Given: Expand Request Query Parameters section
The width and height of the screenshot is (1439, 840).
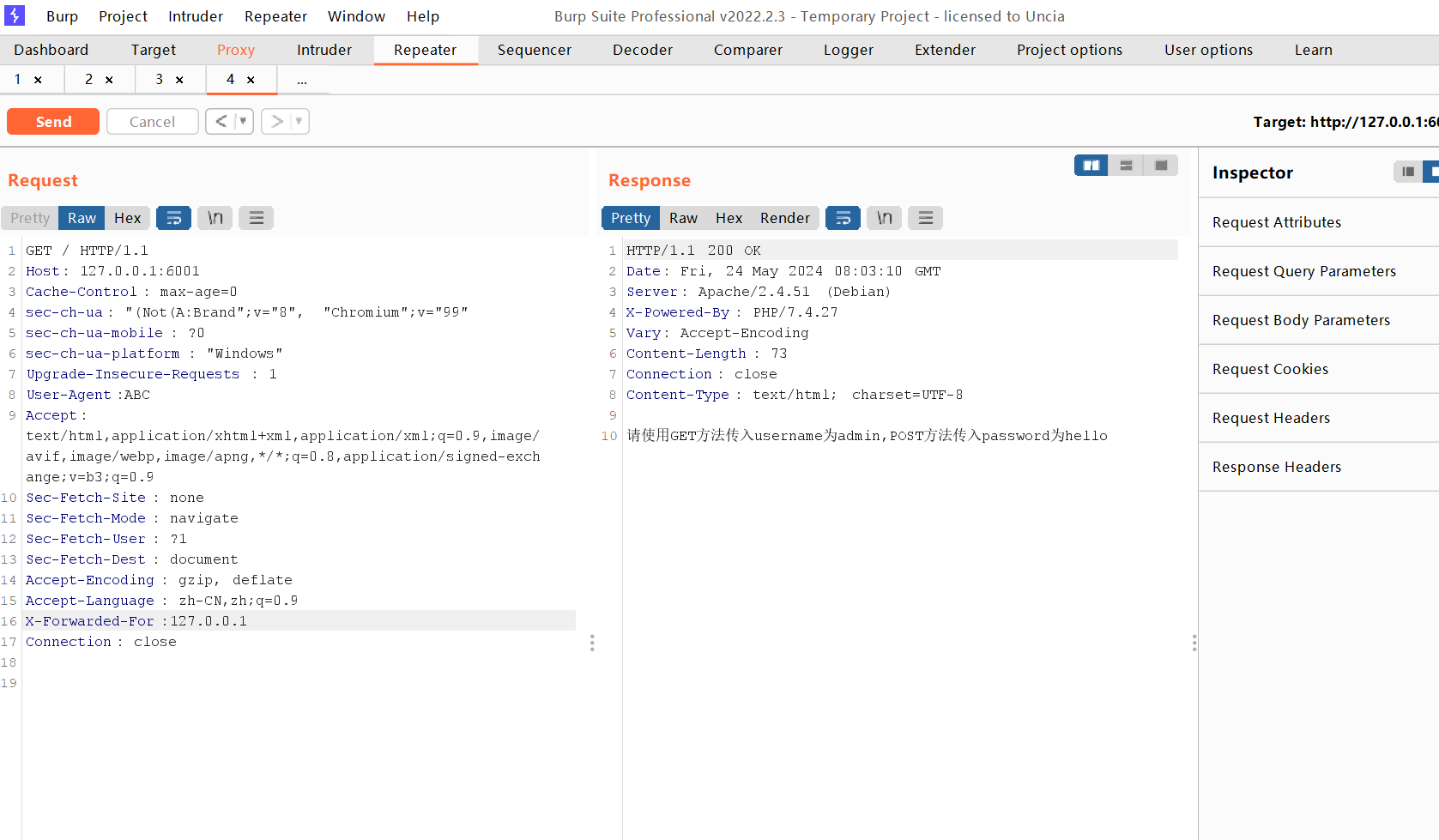Looking at the screenshot, I should (1319, 271).
